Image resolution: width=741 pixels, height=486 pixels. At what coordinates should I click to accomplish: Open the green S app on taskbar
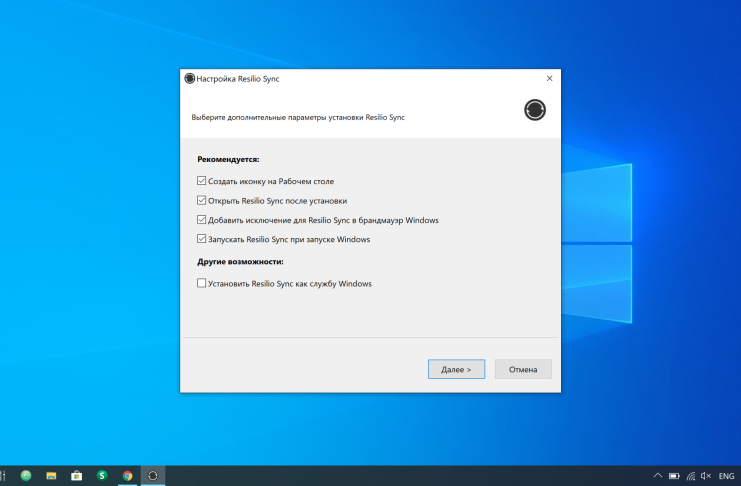(x=102, y=476)
